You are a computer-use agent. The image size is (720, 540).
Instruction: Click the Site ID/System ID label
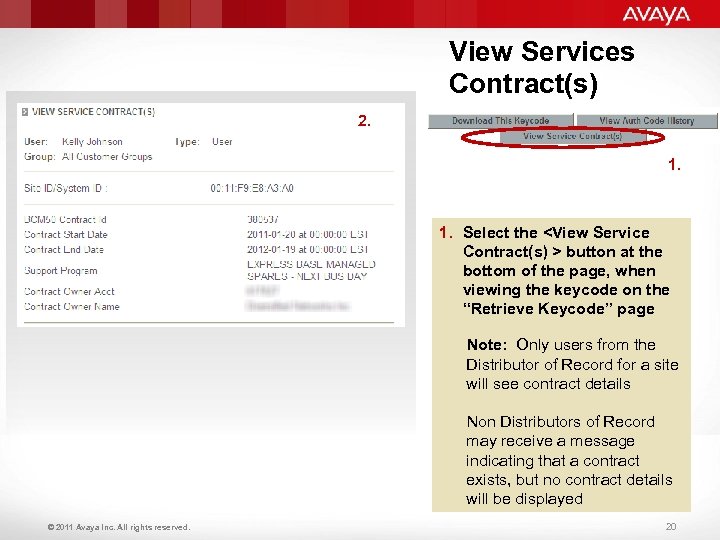click(66, 188)
